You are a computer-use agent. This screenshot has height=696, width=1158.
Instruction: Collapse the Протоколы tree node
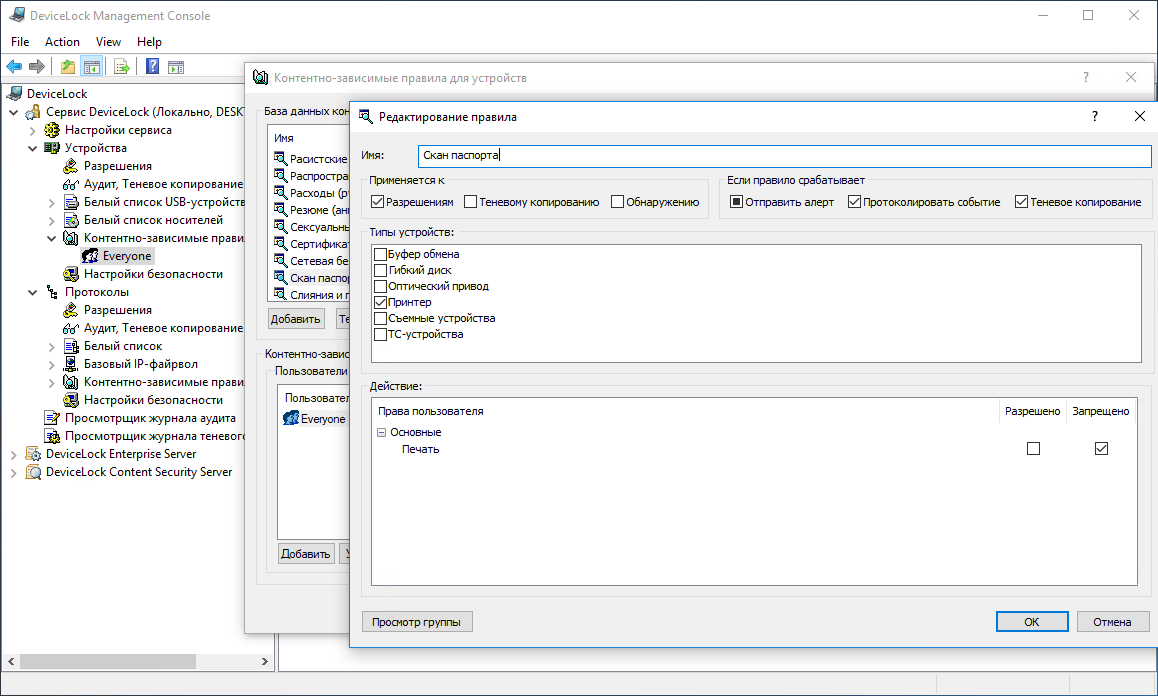coord(32,292)
